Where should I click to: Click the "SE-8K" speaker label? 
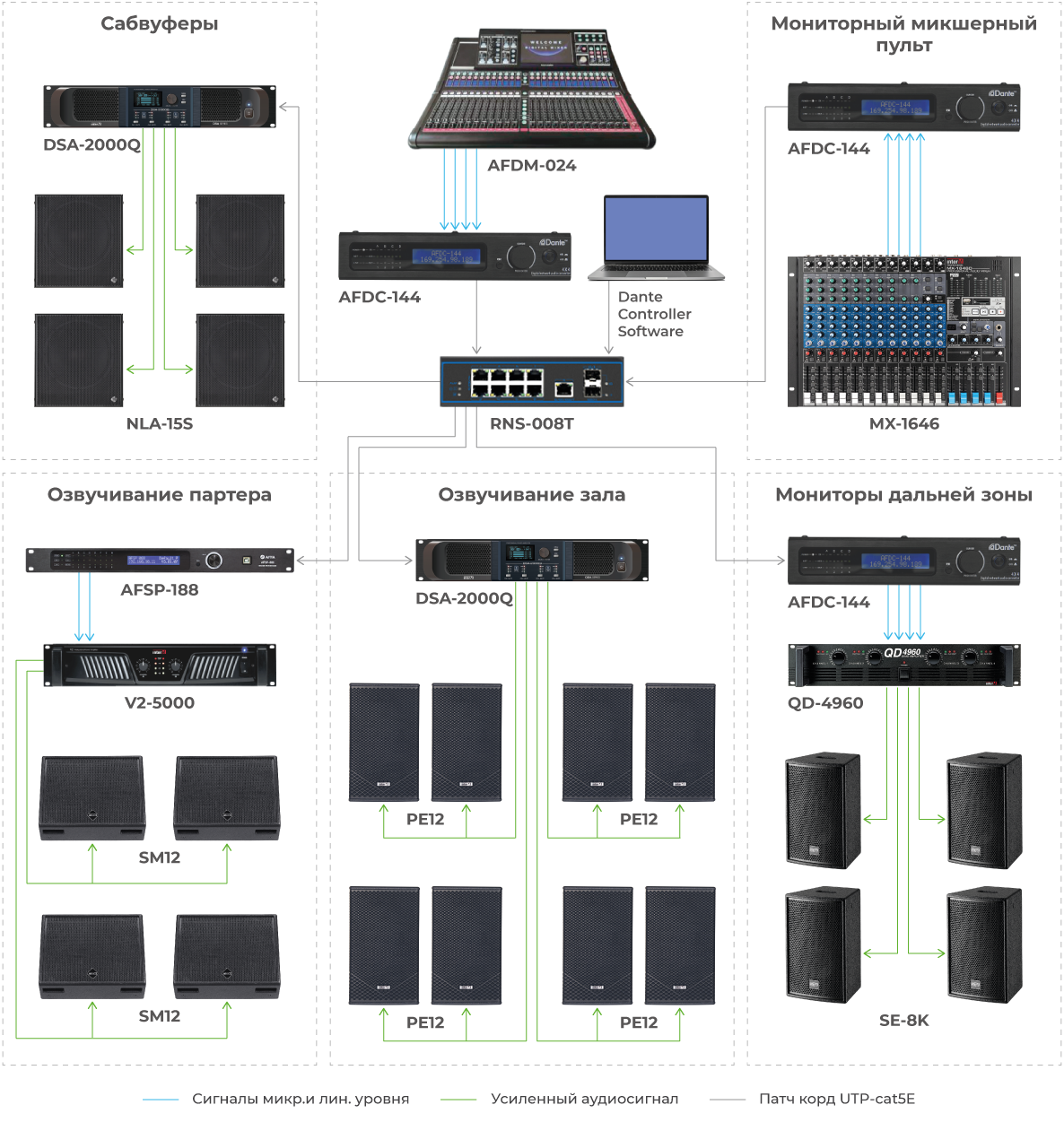tap(904, 1020)
